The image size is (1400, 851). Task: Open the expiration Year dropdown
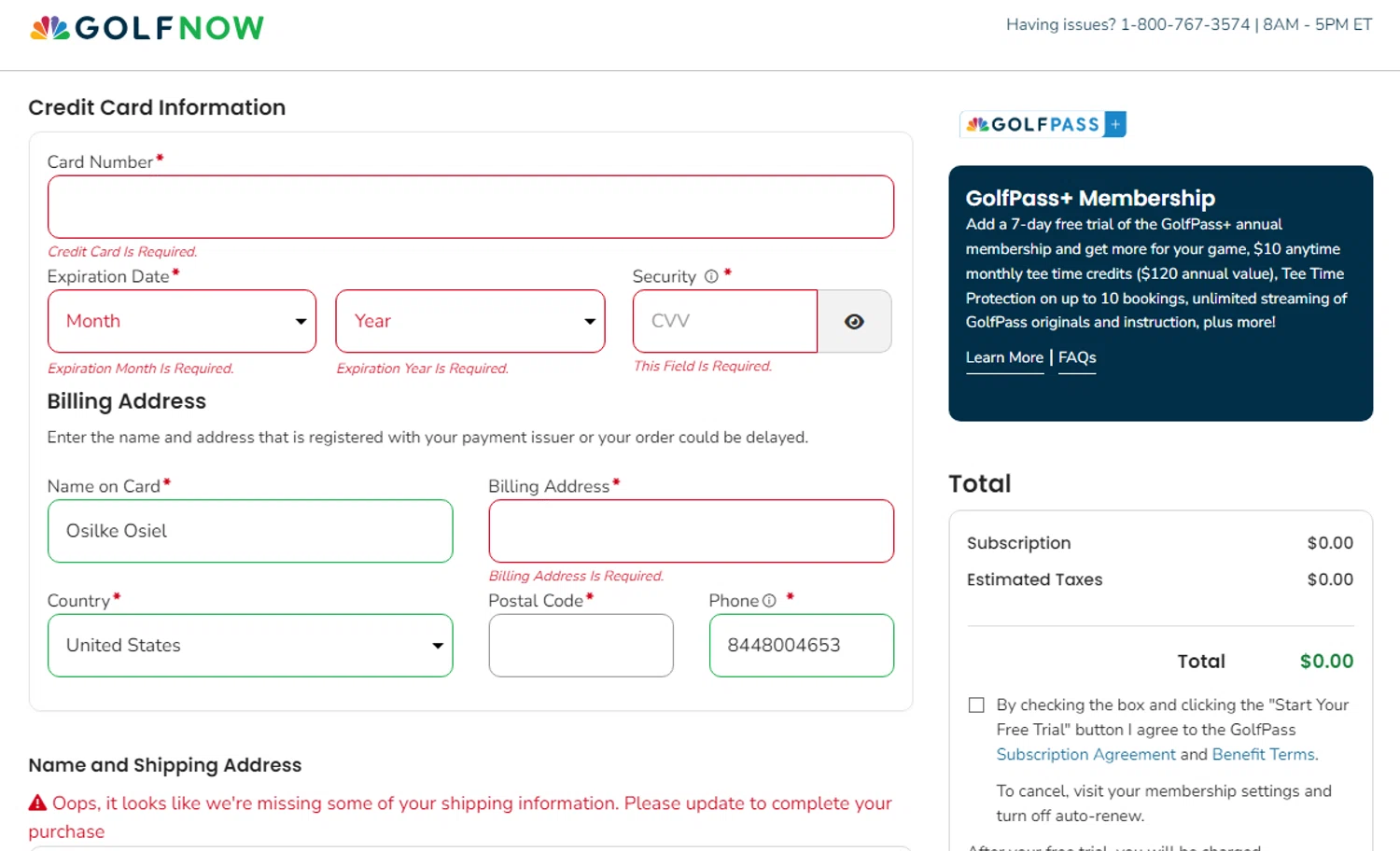point(470,322)
